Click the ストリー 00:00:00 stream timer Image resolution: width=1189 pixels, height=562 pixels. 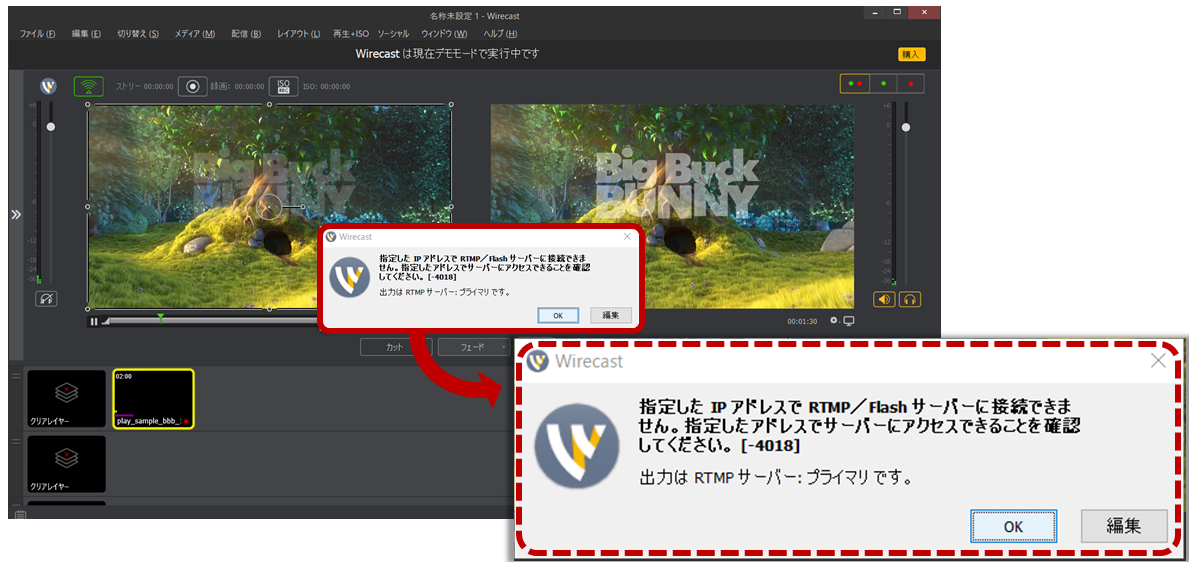pos(144,86)
